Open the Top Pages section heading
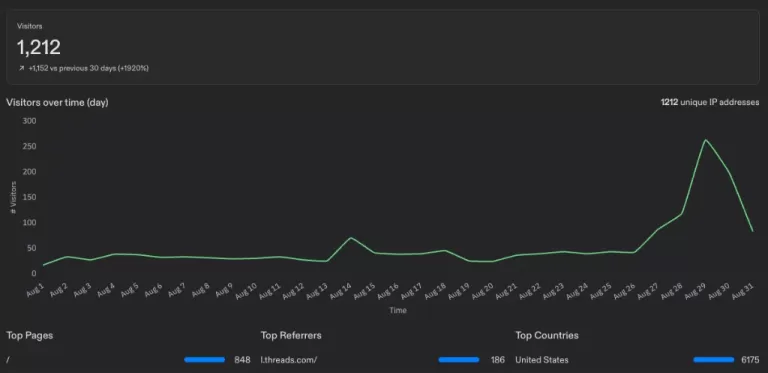This screenshot has height=373, width=768. (x=29, y=335)
